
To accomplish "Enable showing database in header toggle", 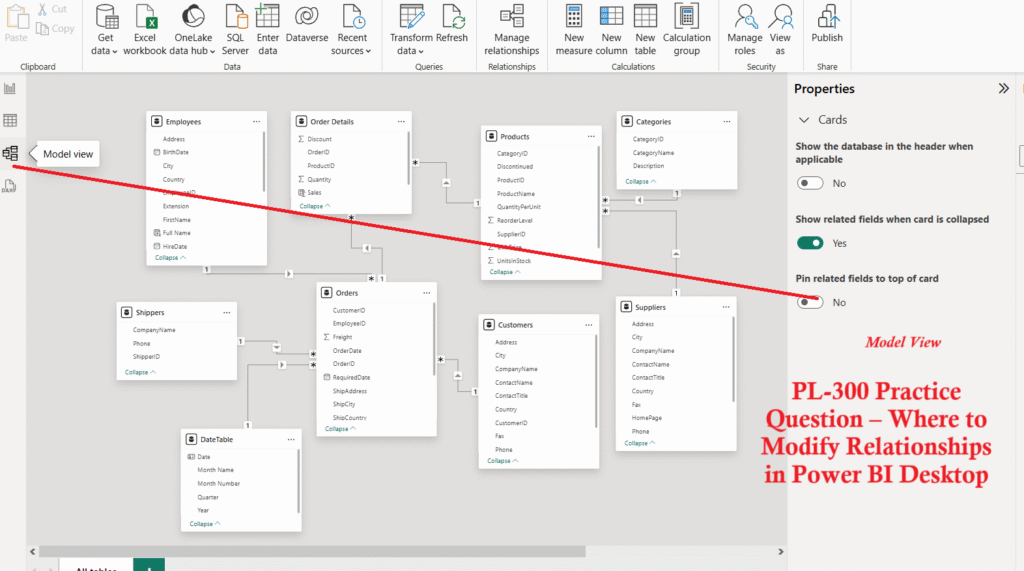I will click(810, 183).
